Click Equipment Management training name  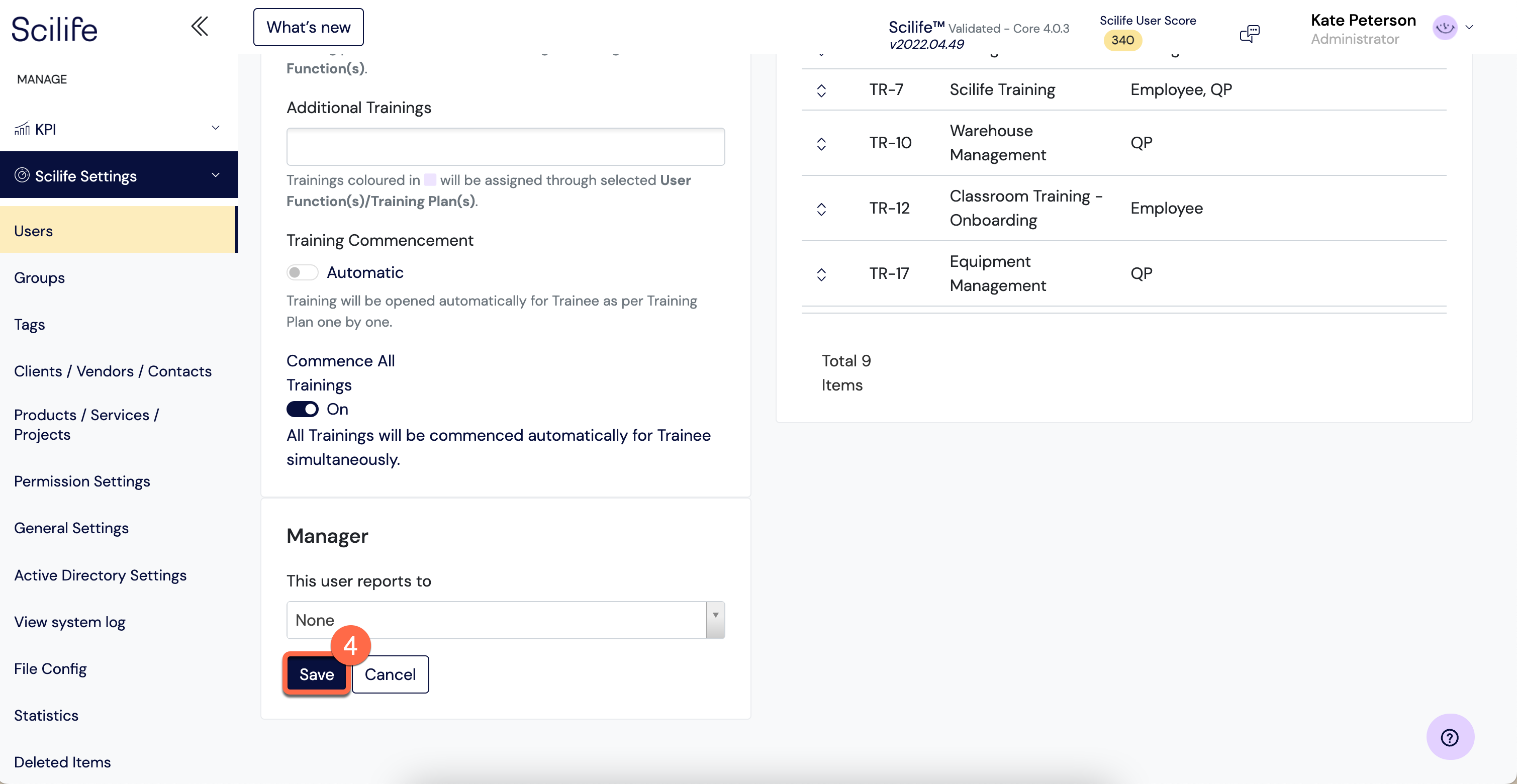[x=998, y=273]
